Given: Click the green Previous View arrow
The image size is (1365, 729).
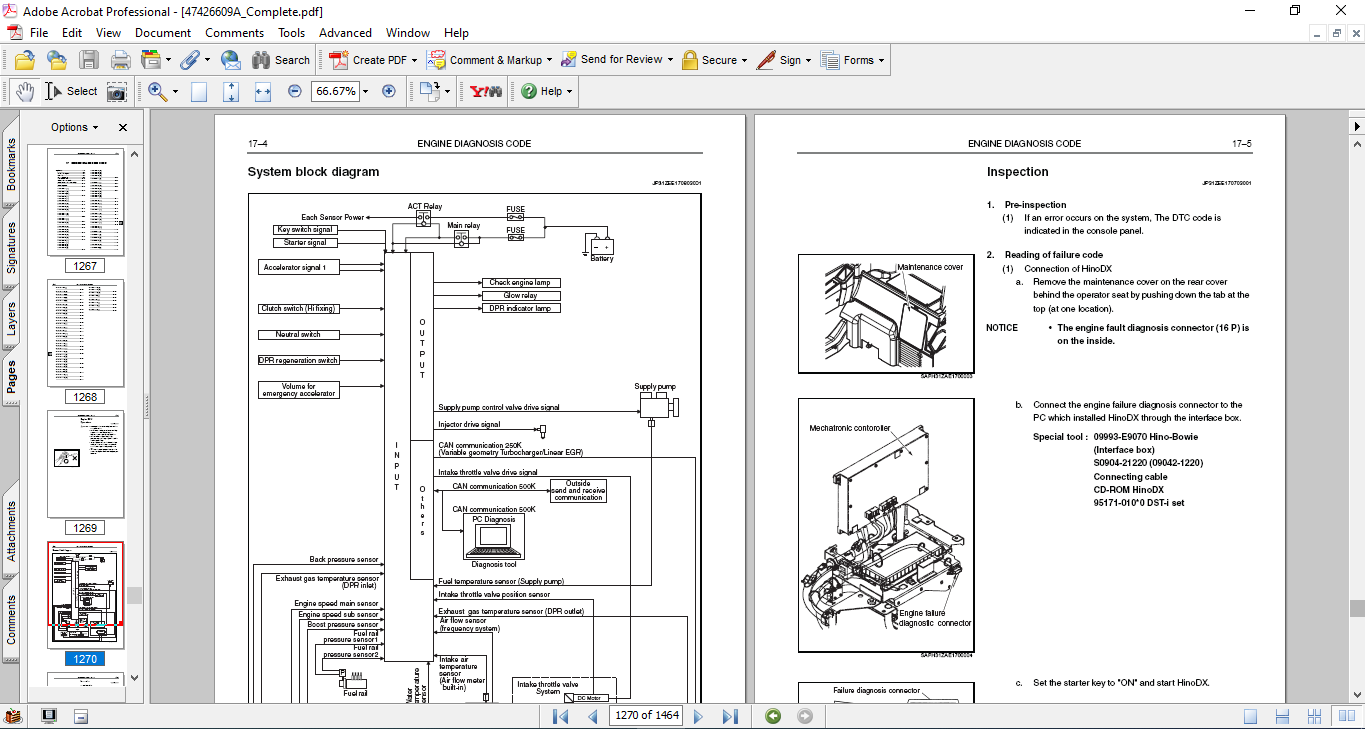Looking at the screenshot, I should (773, 716).
